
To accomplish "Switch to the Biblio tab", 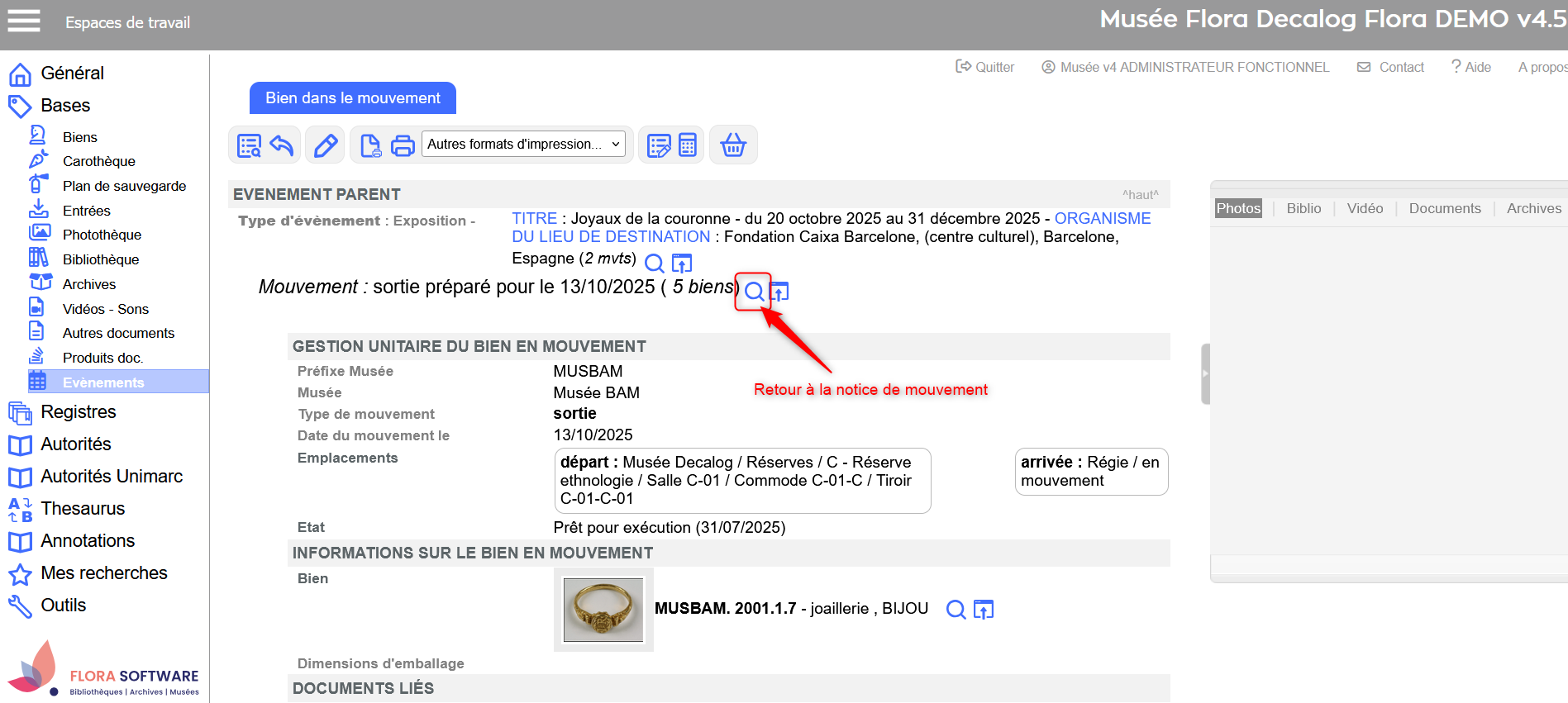I will 1303,208.
